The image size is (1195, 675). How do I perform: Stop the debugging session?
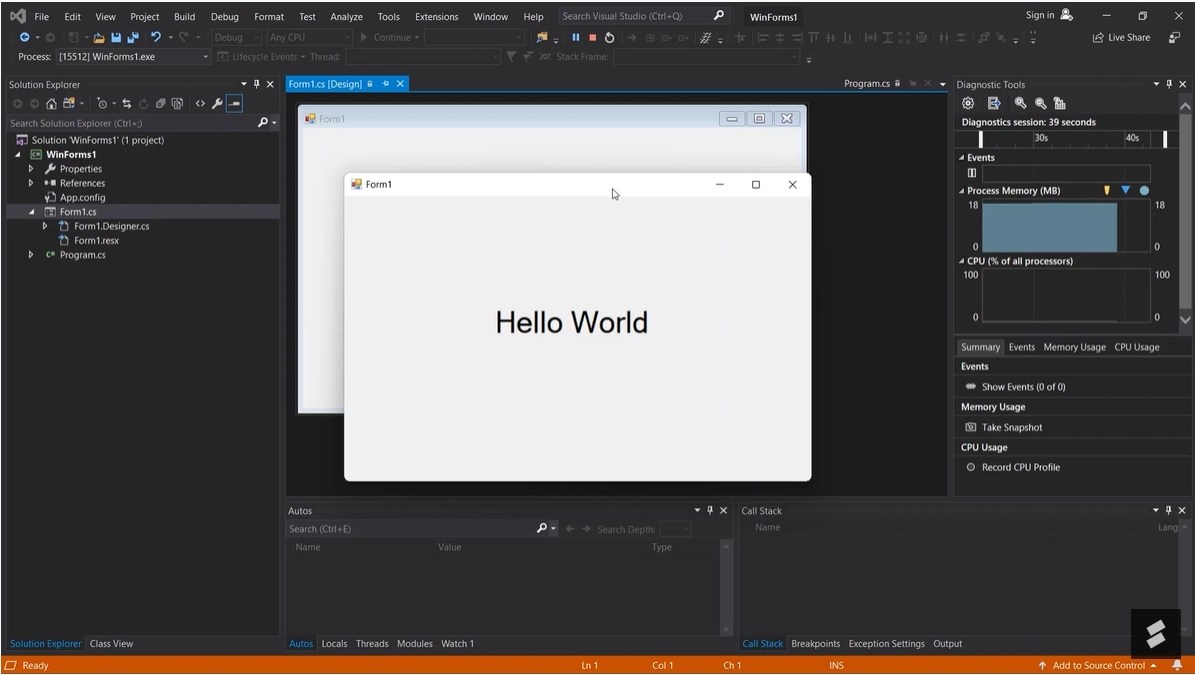594,37
